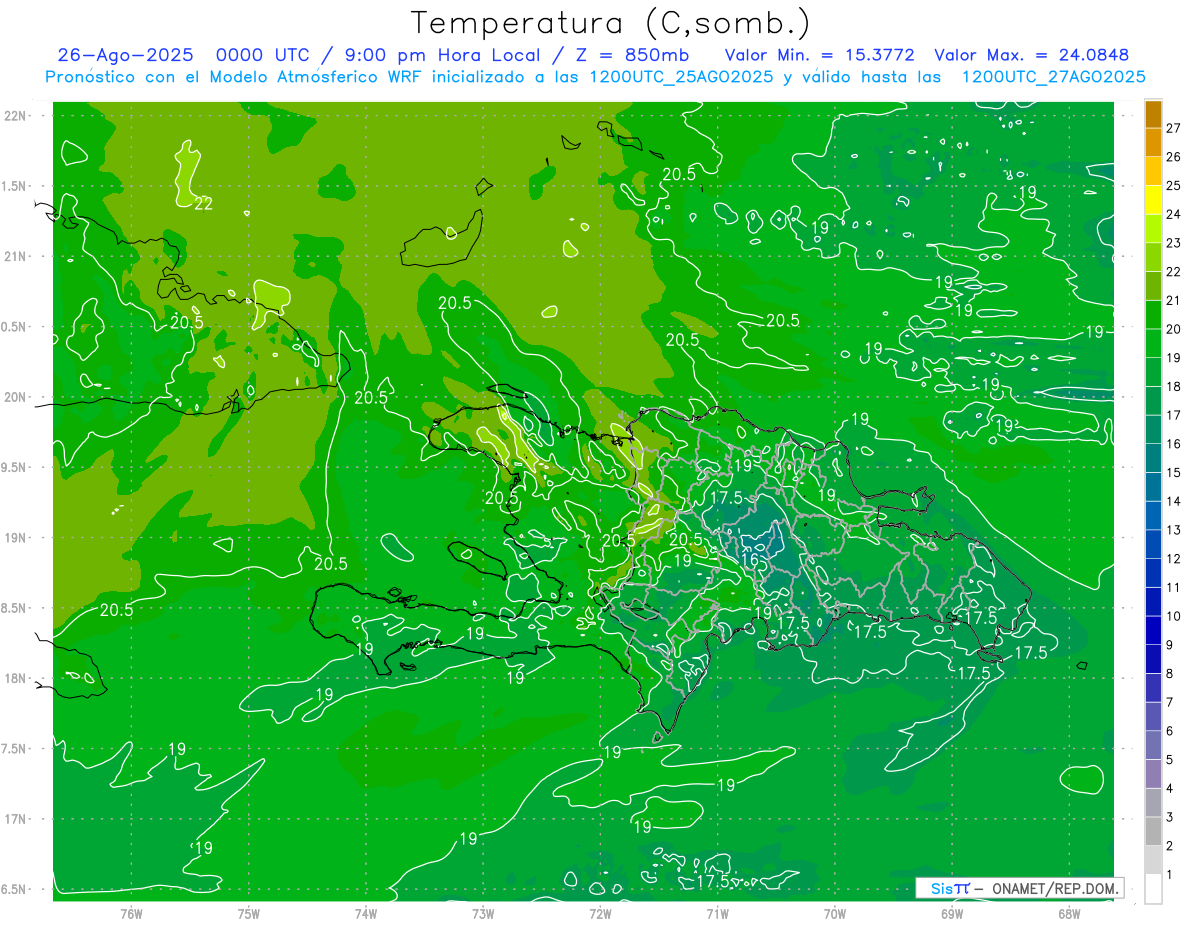Click color scale label '4'
Image resolution: width=1200 pixels, height=927 pixels.
(1170, 789)
